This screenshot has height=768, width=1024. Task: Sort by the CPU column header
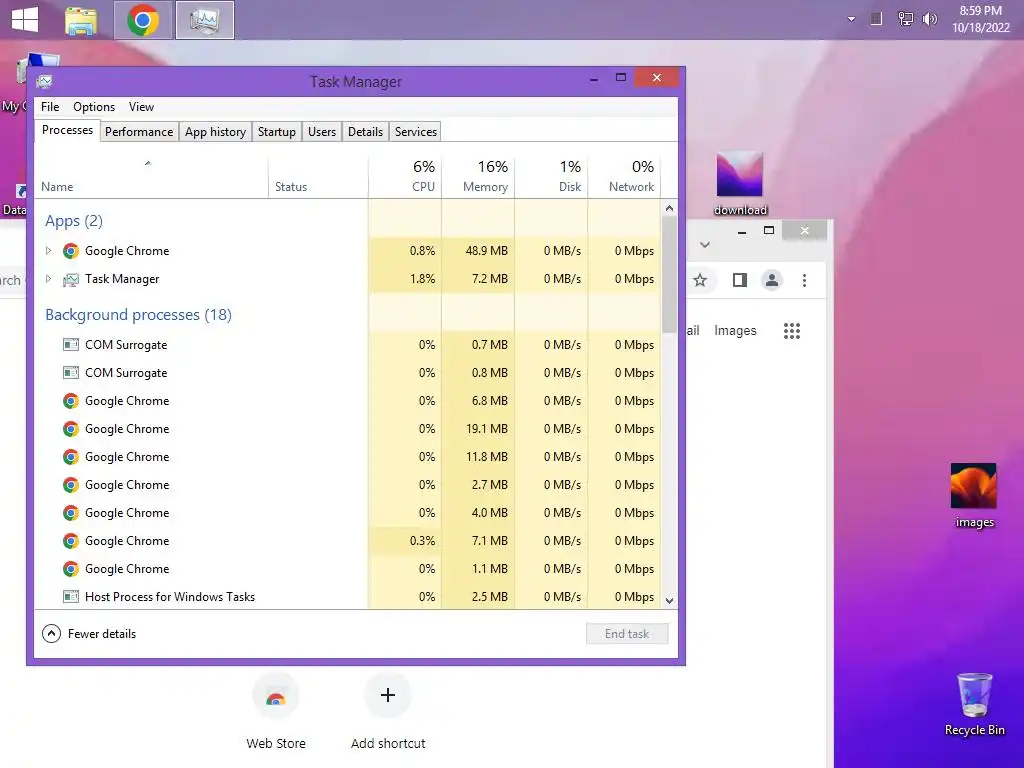pyautogui.click(x=405, y=177)
